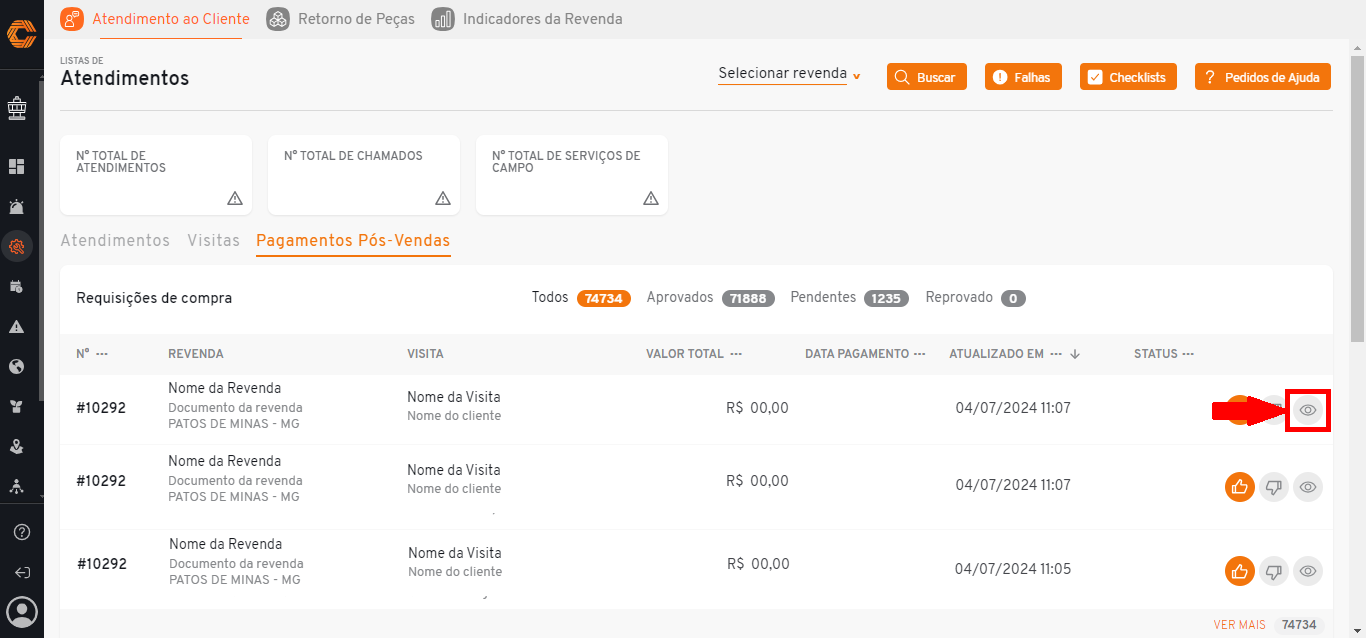Reject the request updated 04/07/2024 11:05

click(x=1274, y=572)
